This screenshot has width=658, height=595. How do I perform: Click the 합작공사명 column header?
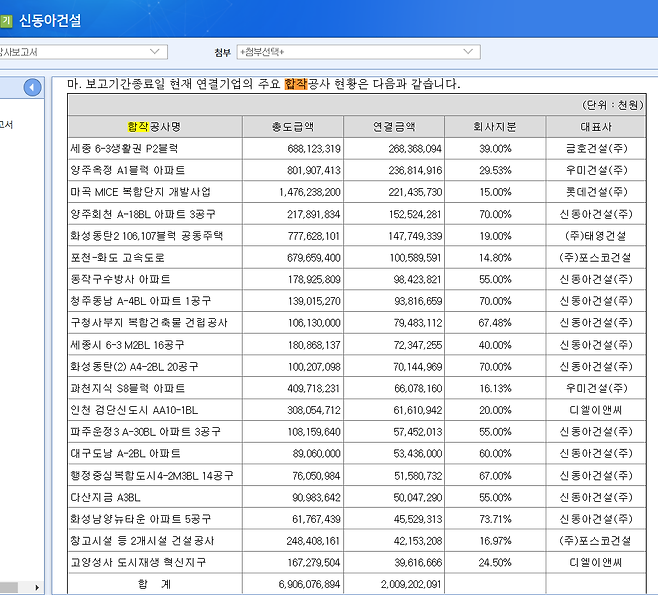coord(155,127)
